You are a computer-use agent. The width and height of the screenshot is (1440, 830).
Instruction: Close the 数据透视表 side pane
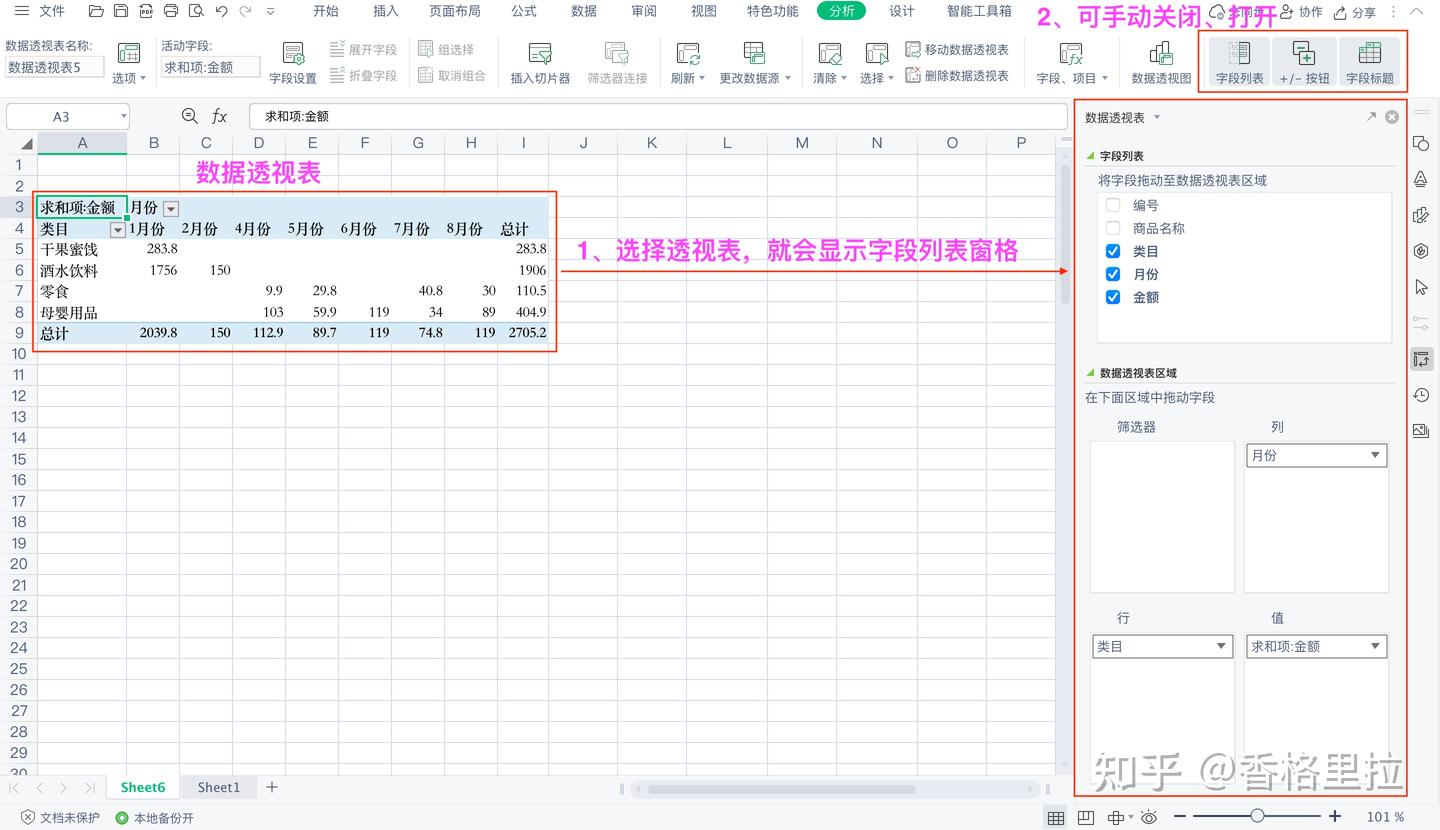pyautogui.click(x=1392, y=117)
